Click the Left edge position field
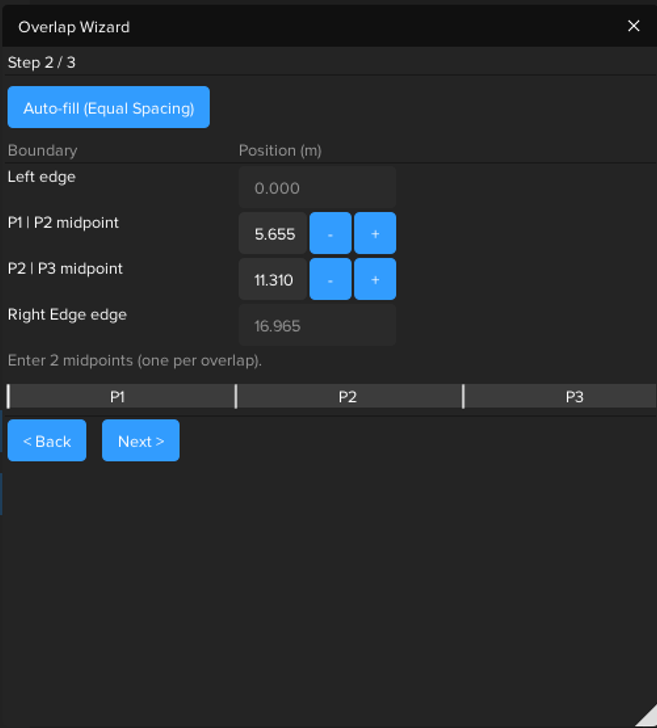This screenshot has height=728, width=657. (x=317, y=188)
